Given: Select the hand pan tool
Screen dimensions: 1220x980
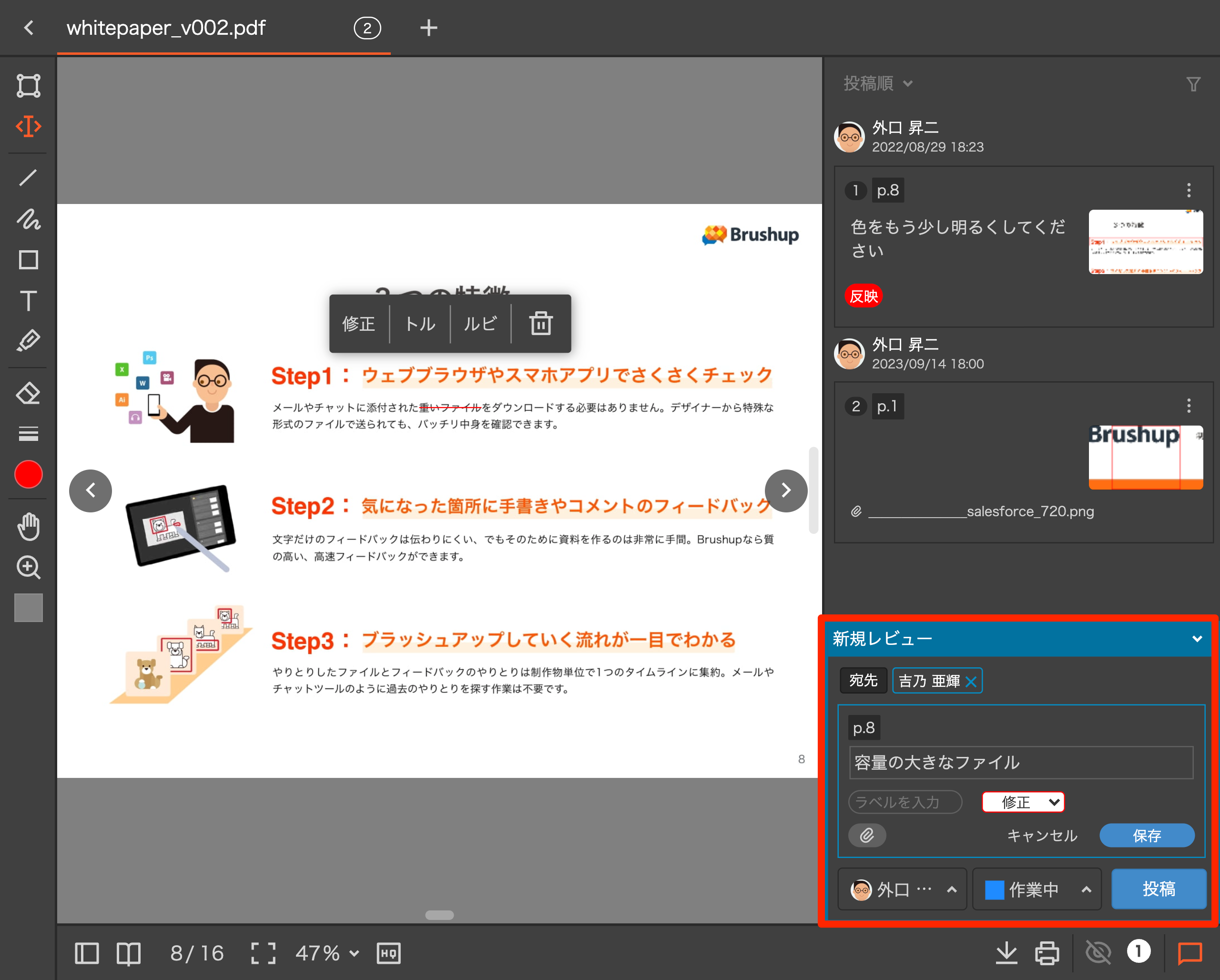Looking at the screenshot, I should [x=28, y=527].
